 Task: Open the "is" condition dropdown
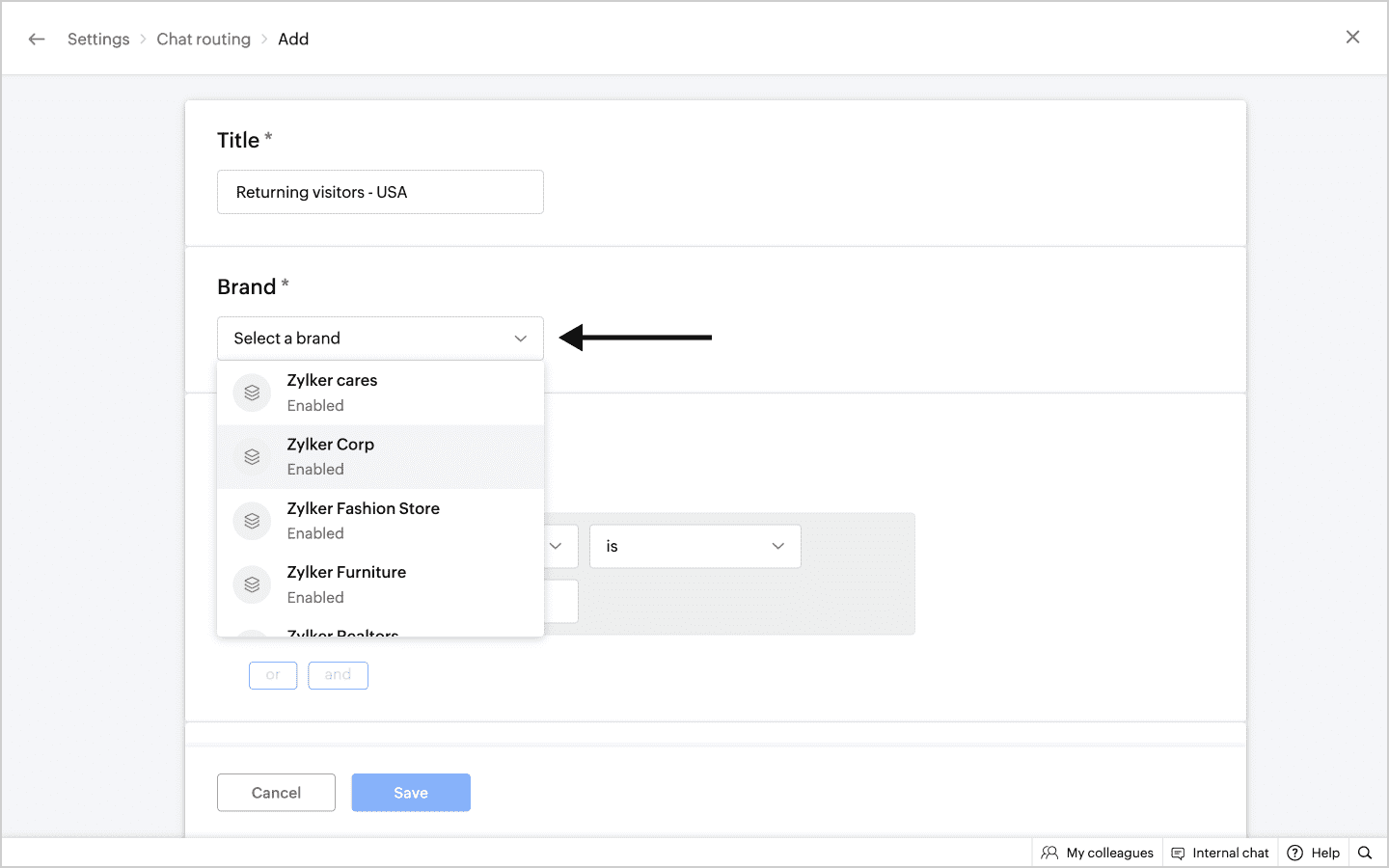694,546
